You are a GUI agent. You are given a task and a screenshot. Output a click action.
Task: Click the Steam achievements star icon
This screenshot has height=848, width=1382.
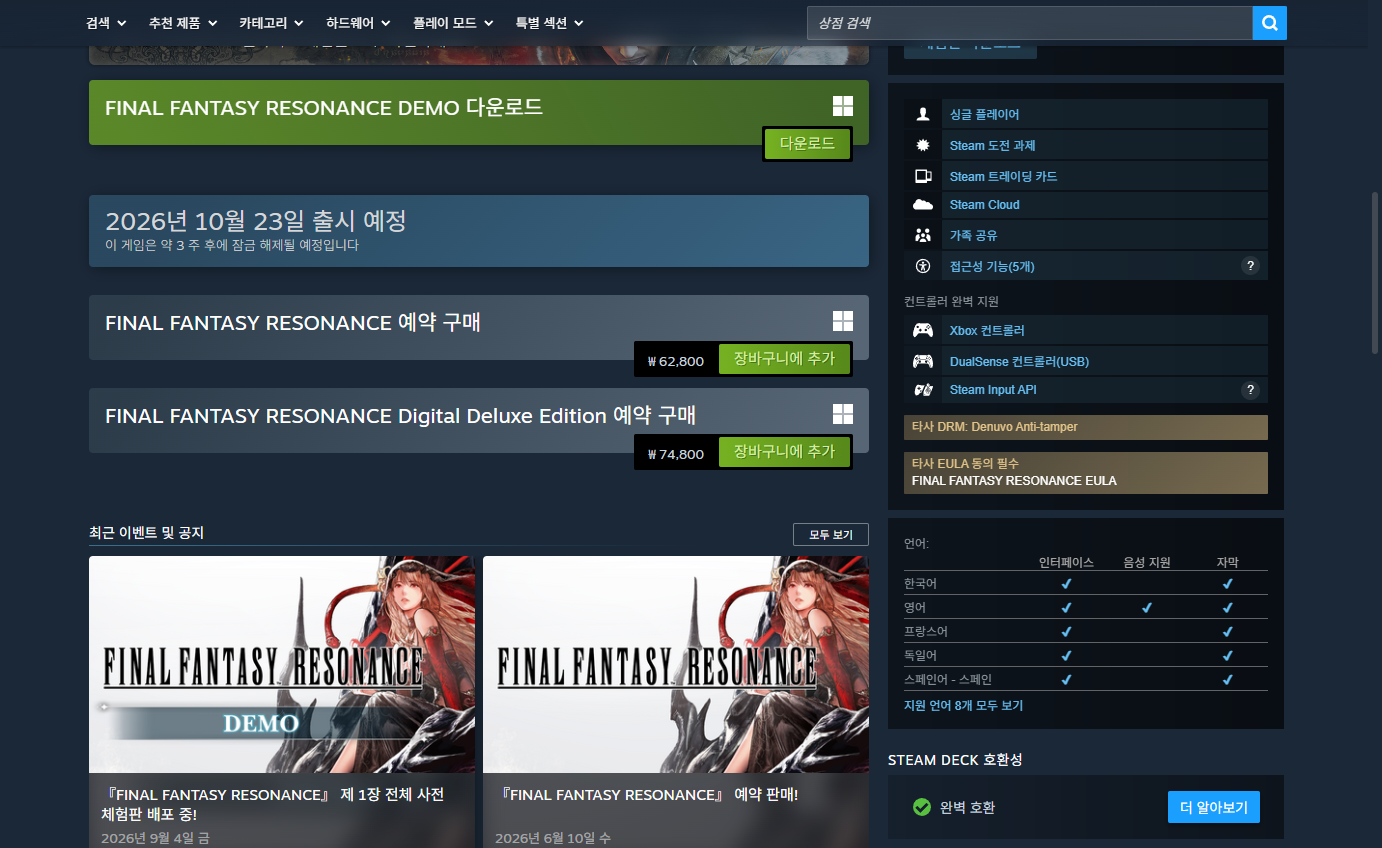(923, 145)
